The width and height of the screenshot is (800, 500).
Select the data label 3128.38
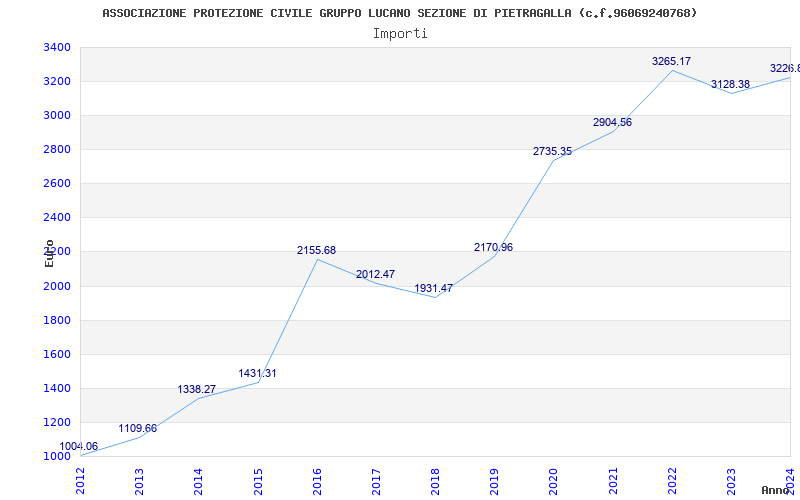pos(731,85)
